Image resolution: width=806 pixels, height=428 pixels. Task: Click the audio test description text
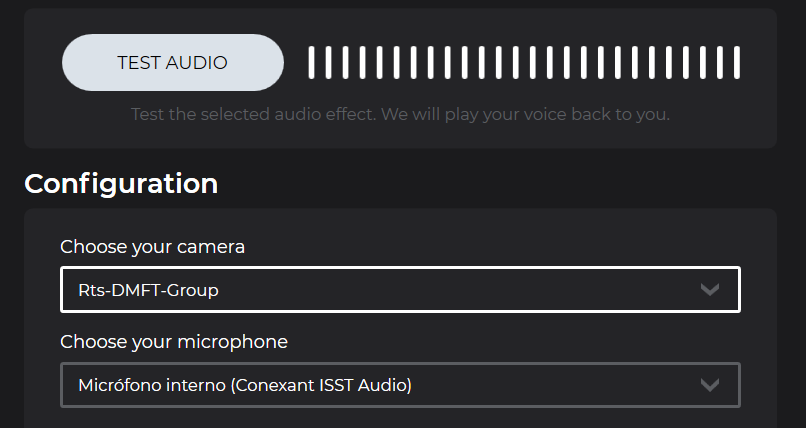pos(400,114)
